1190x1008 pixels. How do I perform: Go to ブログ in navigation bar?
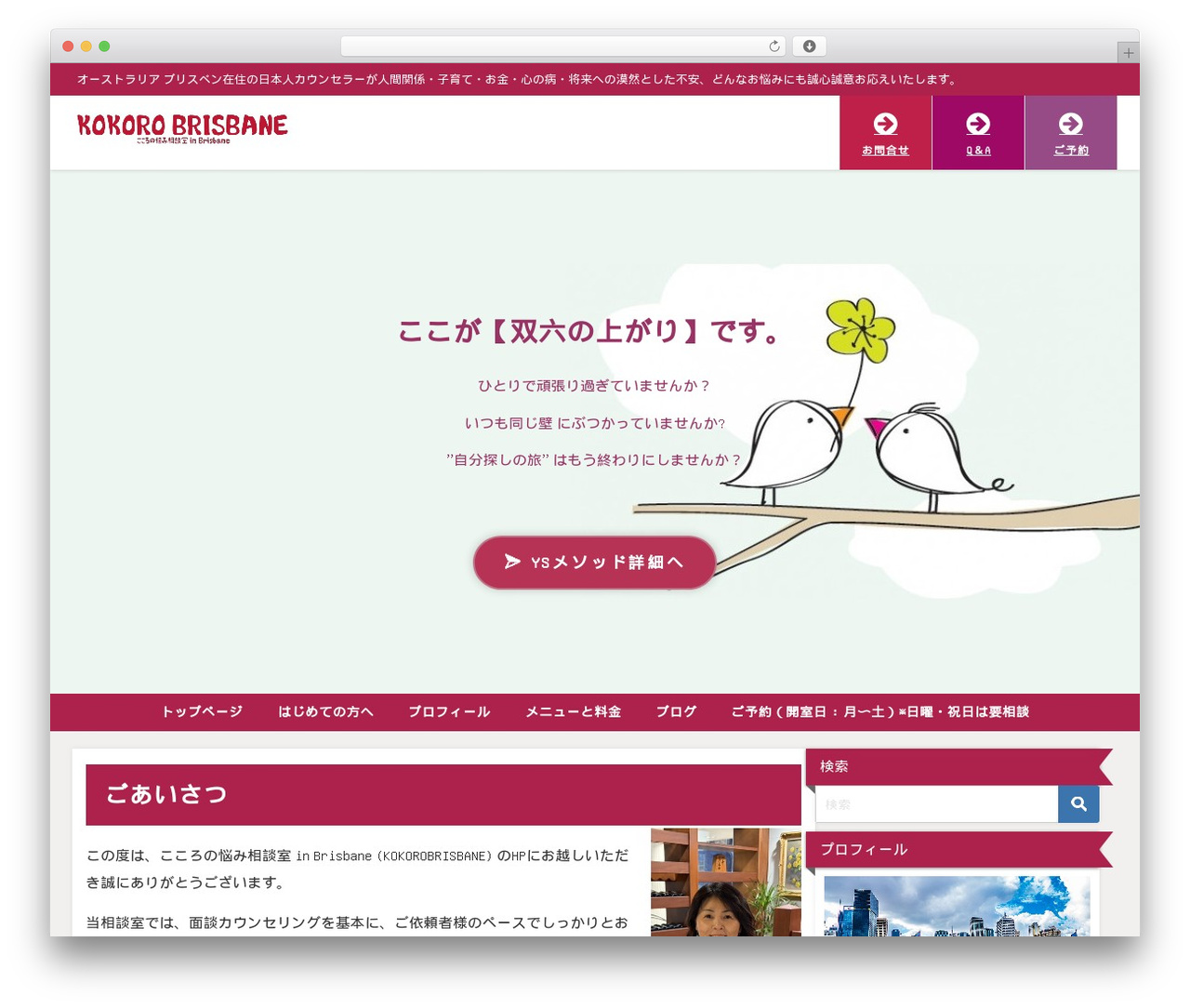676,711
